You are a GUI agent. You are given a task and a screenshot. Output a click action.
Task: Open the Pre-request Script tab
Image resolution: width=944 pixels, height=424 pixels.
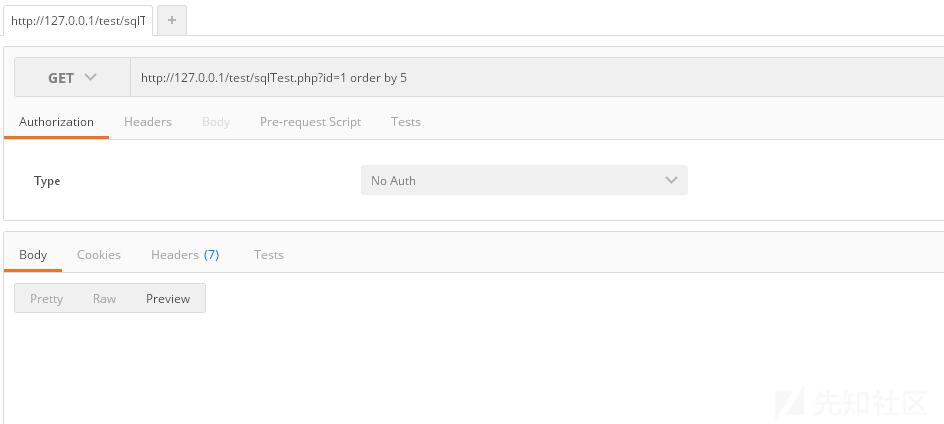310,122
